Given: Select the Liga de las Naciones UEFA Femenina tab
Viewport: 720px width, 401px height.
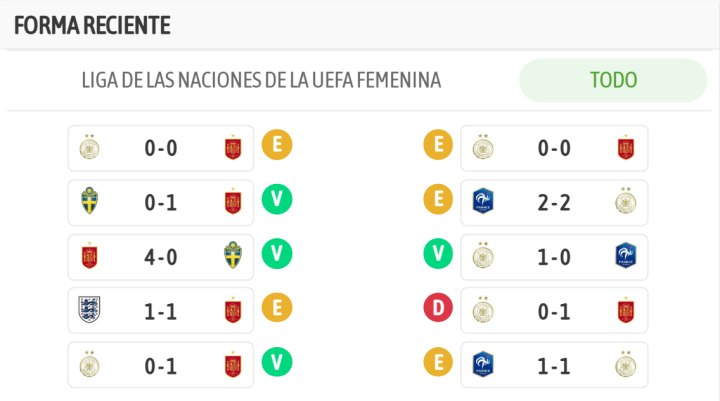Looking at the screenshot, I should pyautogui.click(x=261, y=80).
